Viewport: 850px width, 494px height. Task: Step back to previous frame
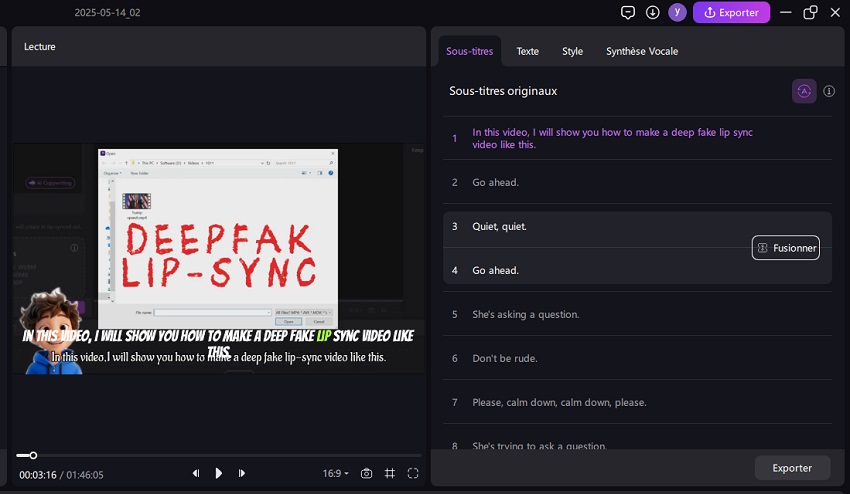(x=196, y=473)
